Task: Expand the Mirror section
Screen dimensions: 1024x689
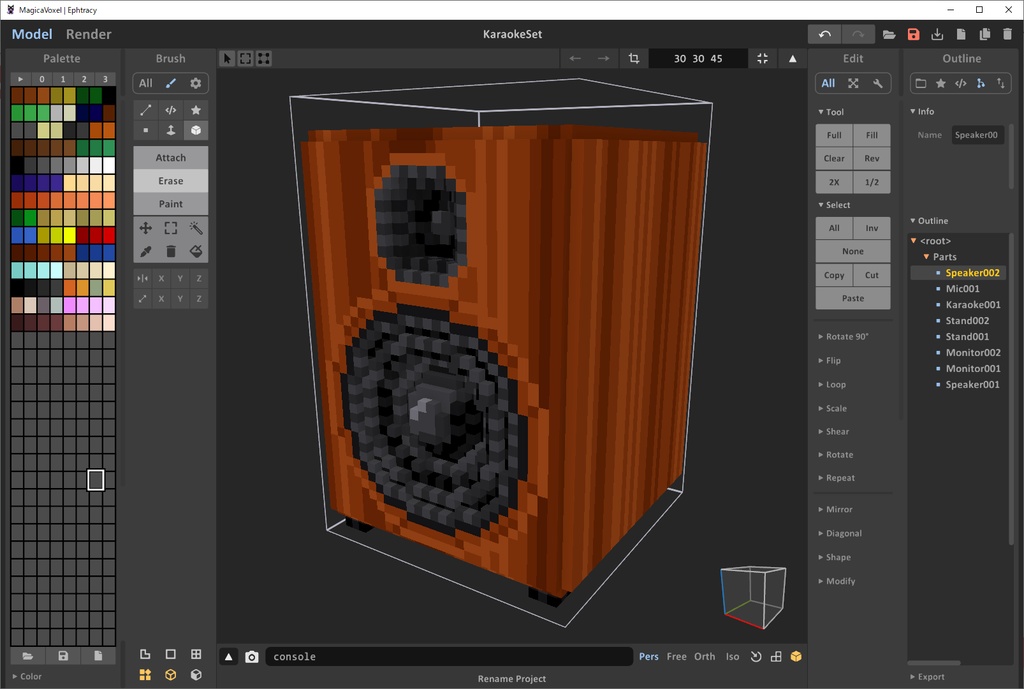Action: (x=835, y=509)
